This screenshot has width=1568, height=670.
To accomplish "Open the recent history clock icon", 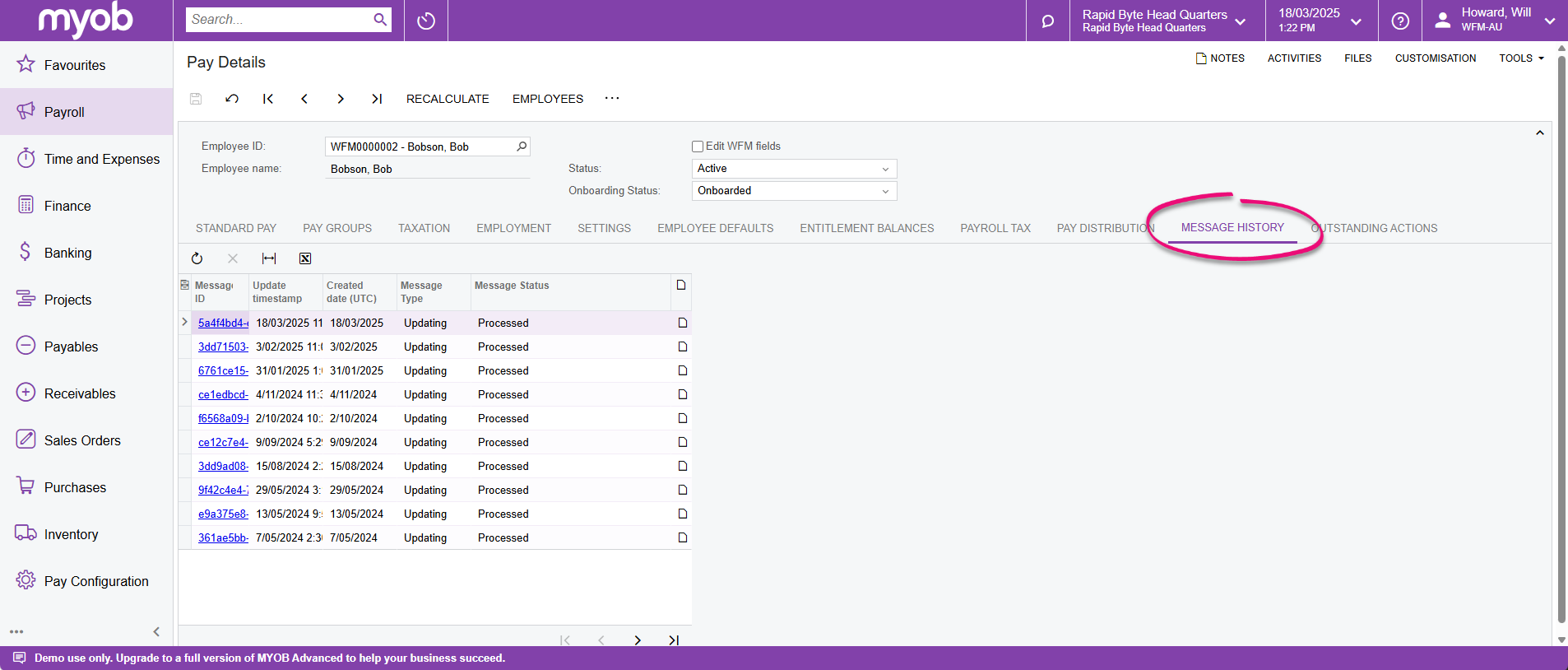I will pos(425,21).
